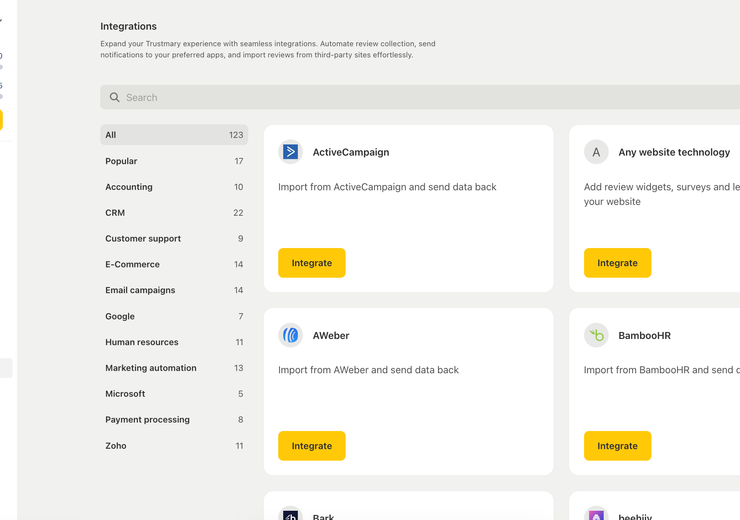This screenshot has height=520, width=740.
Task: Click the Any website technology letter A icon
Action: click(596, 152)
